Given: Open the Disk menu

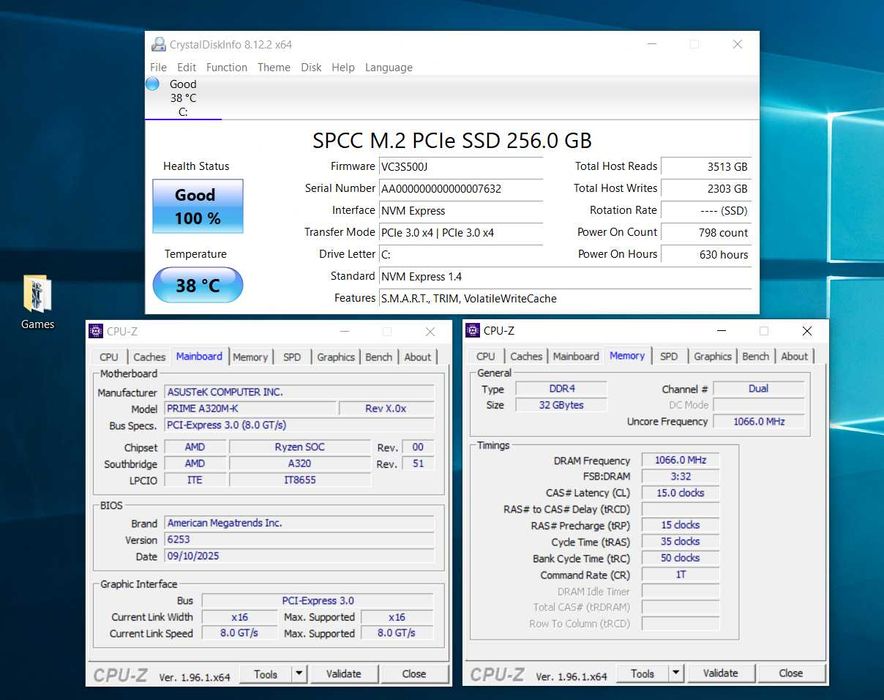Looking at the screenshot, I should (x=311, y=67).
